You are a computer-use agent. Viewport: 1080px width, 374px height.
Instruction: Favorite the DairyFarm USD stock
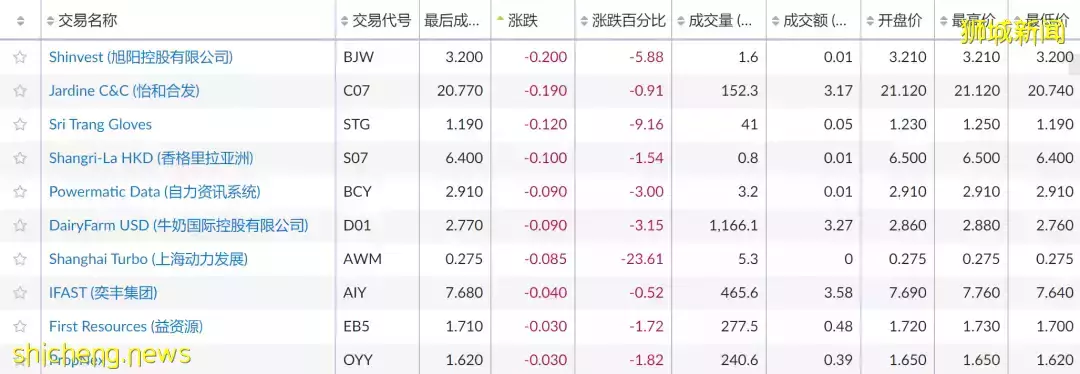(20, 225)
